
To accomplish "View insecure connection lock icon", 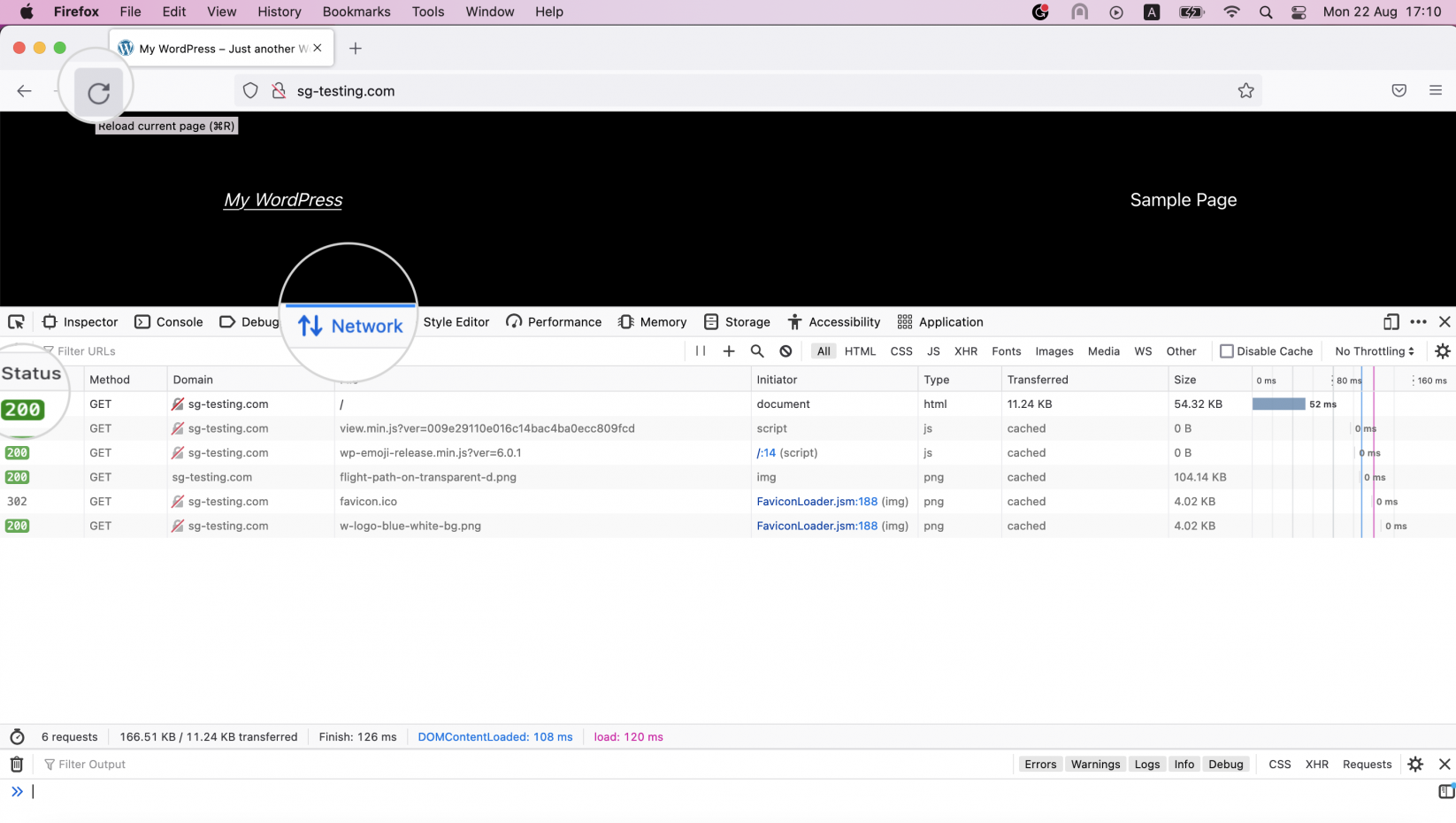I will click(279, 90).
